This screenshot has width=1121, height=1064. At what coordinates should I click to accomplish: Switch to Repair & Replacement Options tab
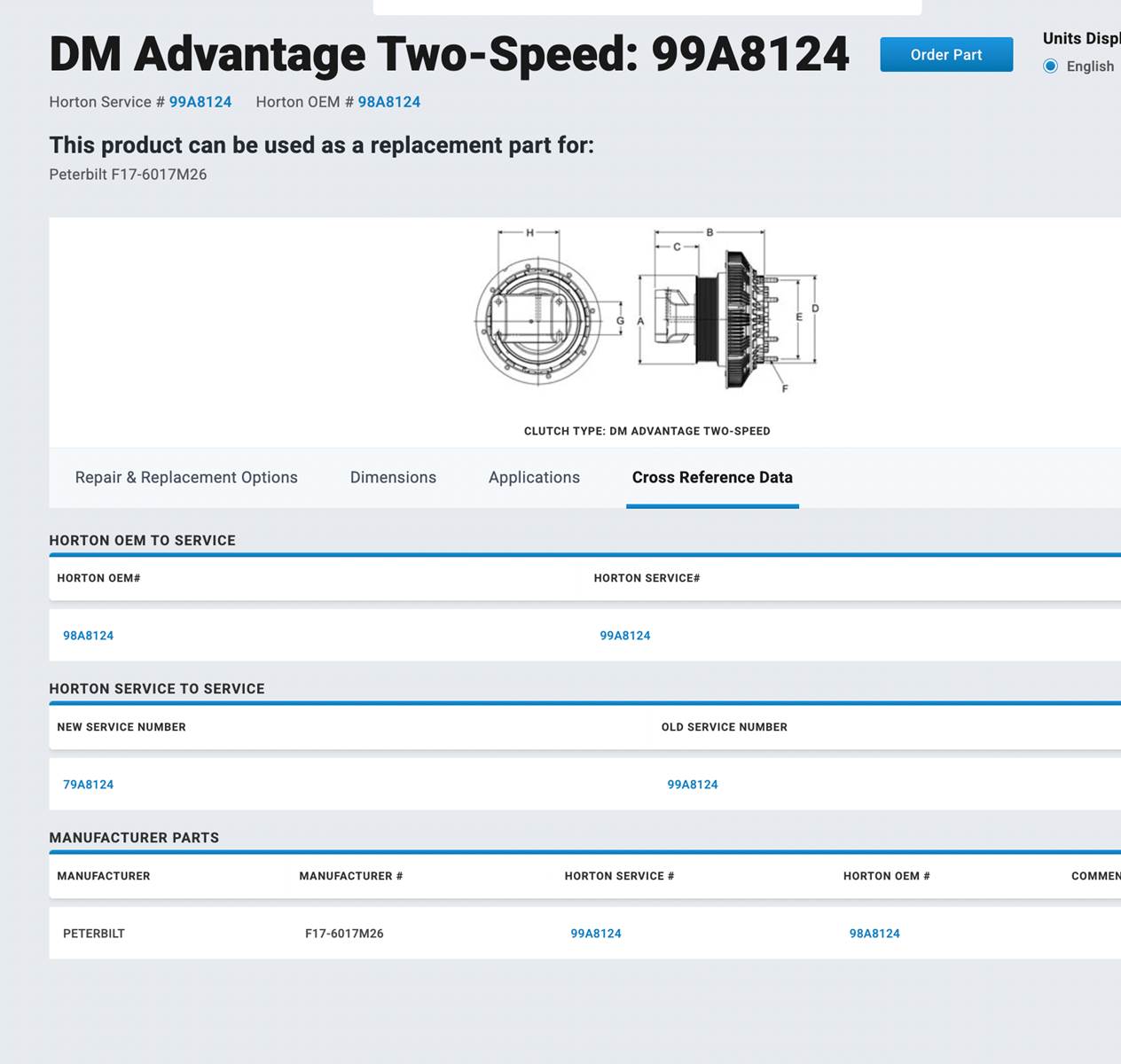(186, 477)
